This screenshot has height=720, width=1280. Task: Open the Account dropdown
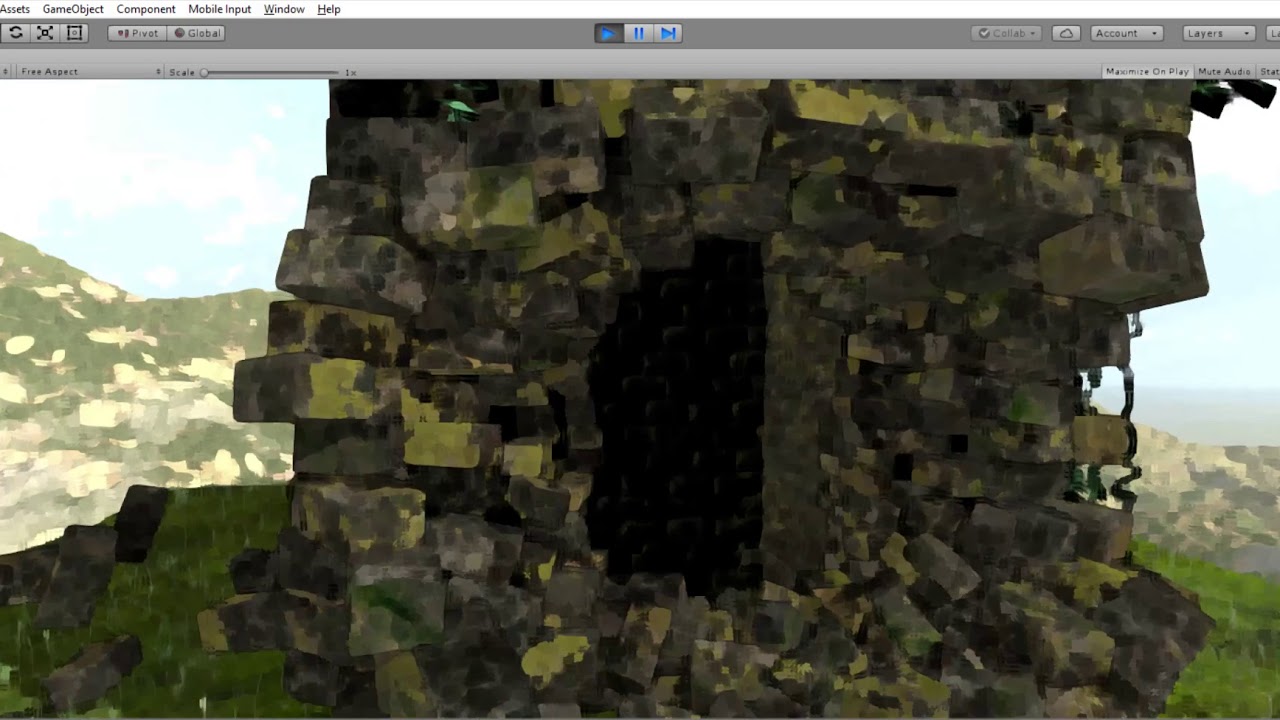click(1126, 33)
